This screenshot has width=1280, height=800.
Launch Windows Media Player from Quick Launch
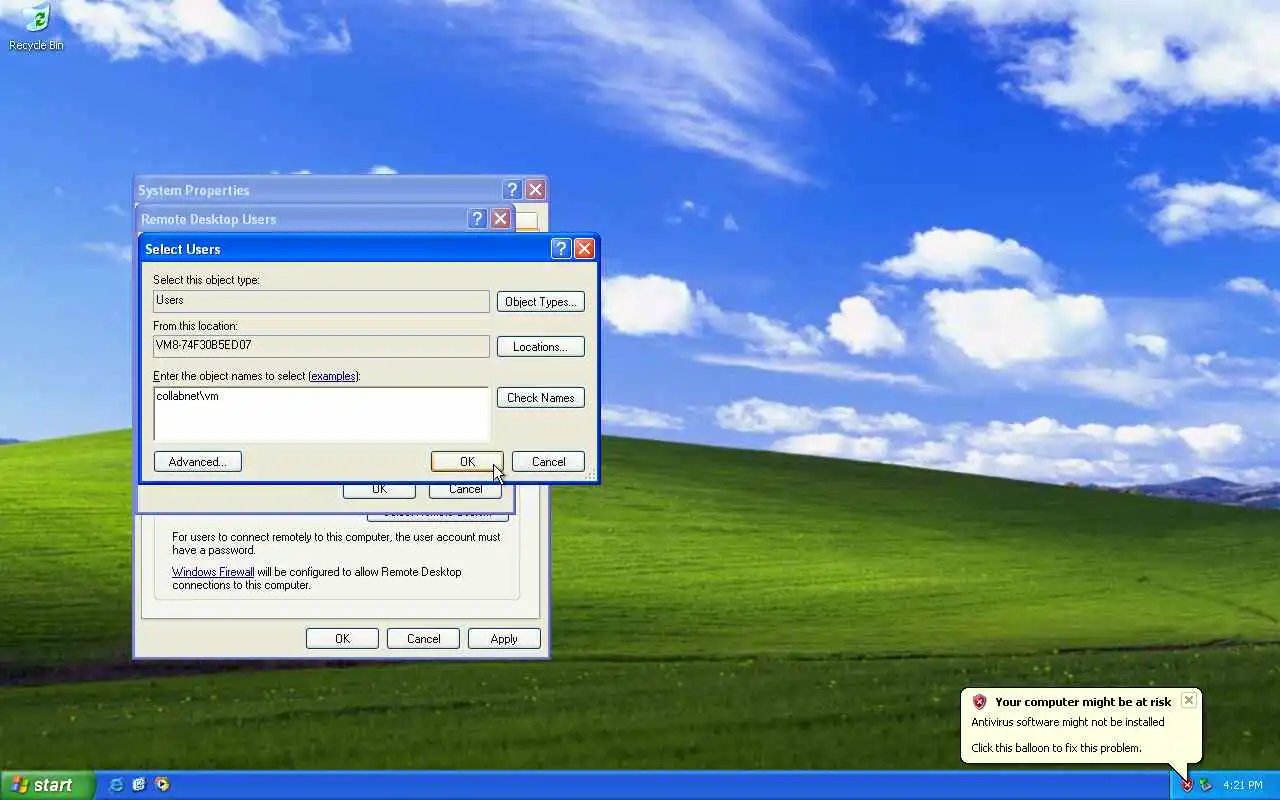[x=162, y=785]
